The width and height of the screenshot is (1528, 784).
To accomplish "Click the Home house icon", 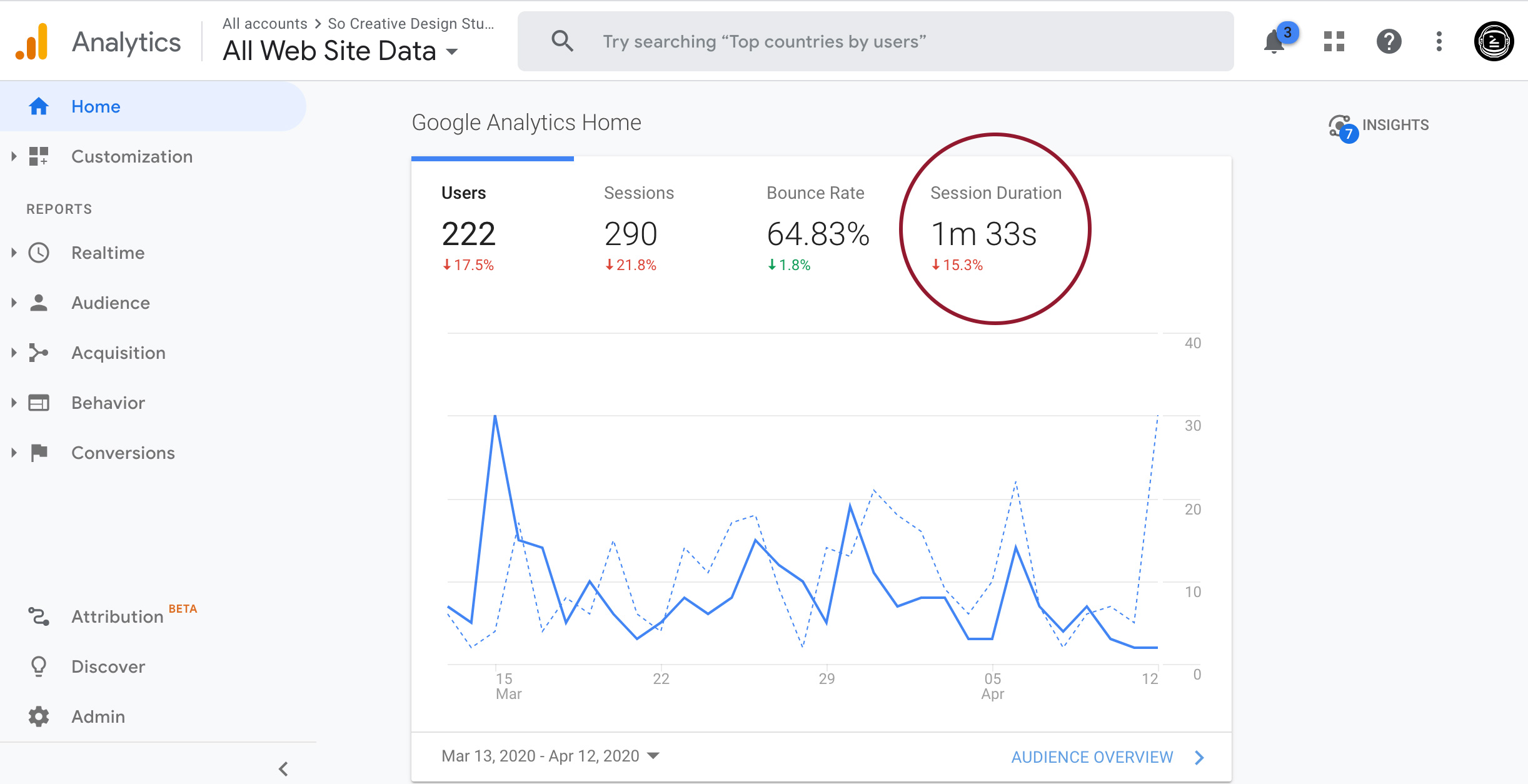I will [x=39, y=106].
